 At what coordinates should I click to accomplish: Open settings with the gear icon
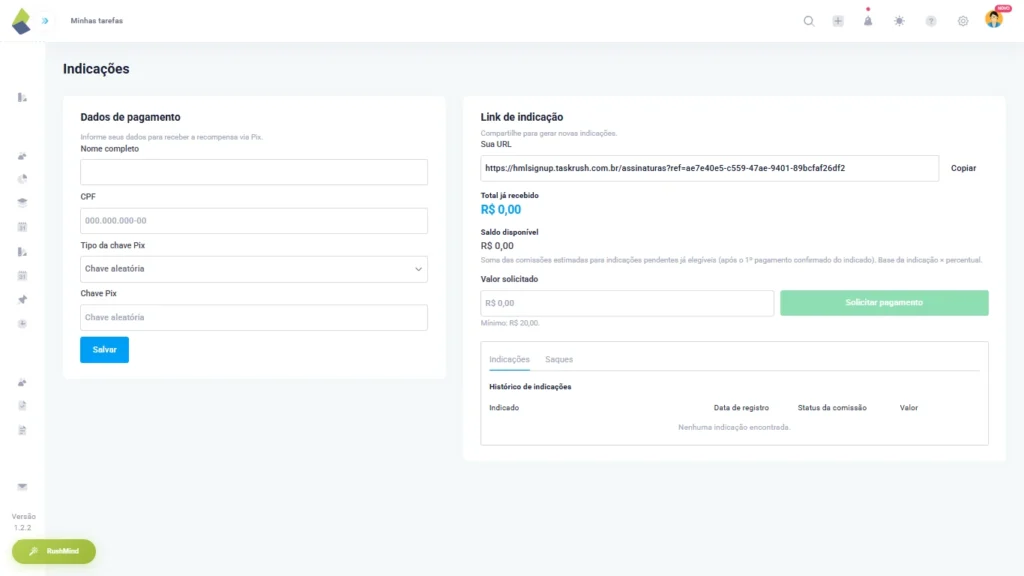point(961,20)
